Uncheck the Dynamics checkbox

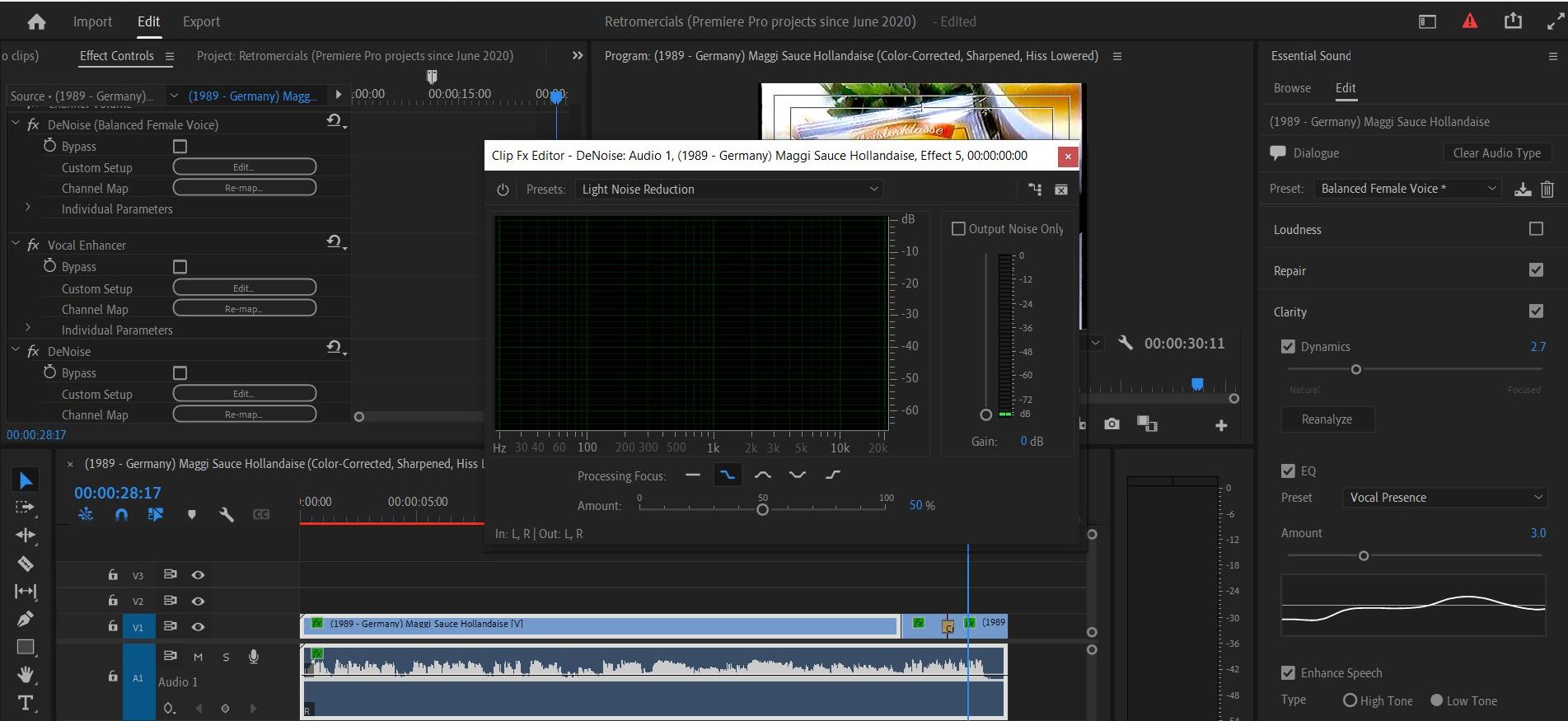(1288, 347)
